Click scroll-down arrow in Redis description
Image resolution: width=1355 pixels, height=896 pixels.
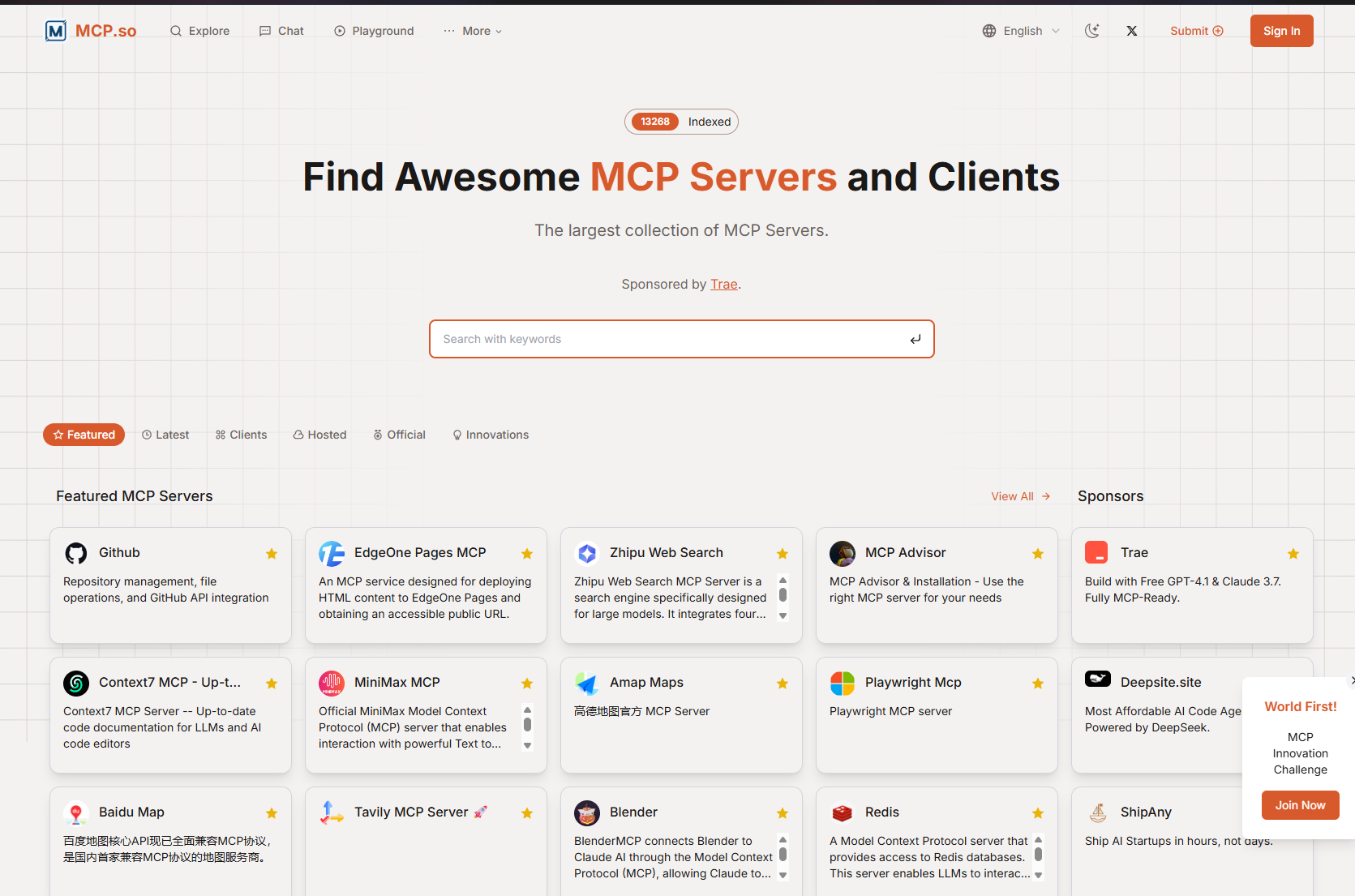pos(1038,875)
